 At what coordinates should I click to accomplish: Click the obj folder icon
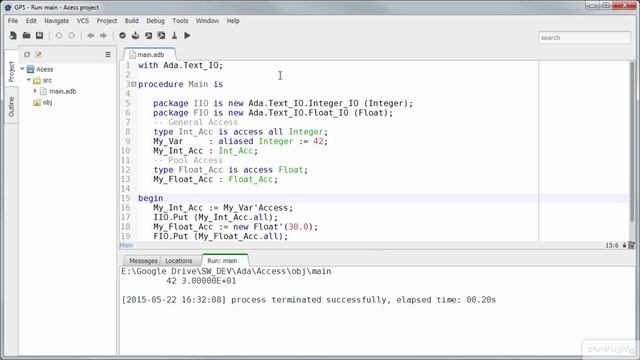point(37,102)
